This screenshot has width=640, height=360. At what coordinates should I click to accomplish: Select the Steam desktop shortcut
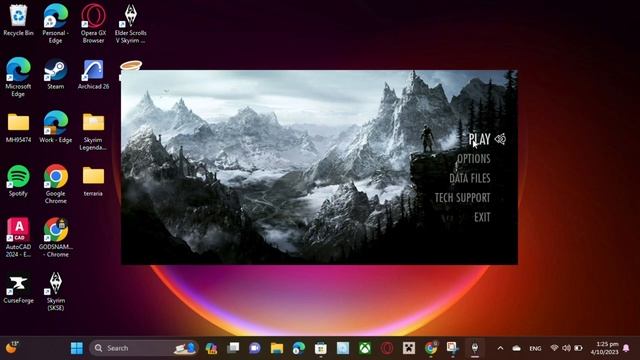tap(56, 74)
